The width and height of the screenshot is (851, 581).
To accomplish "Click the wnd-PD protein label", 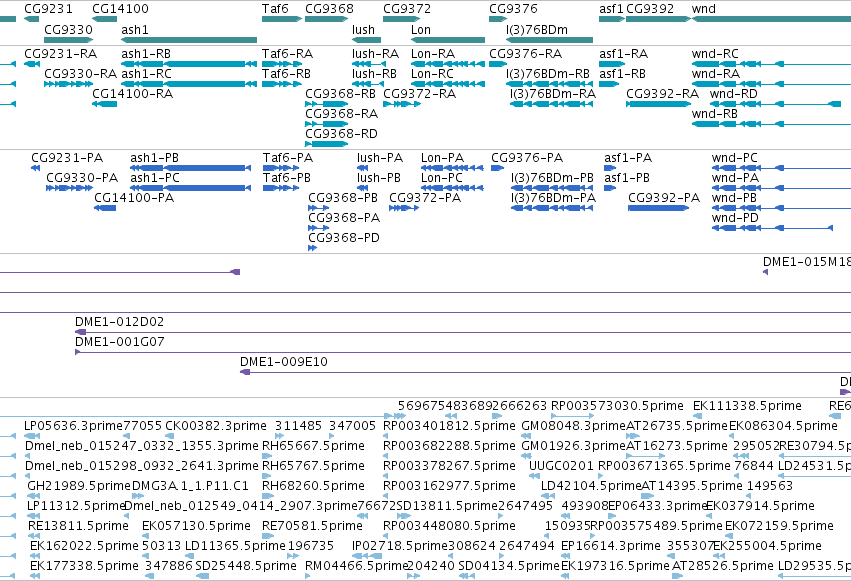I will point(734,218).
